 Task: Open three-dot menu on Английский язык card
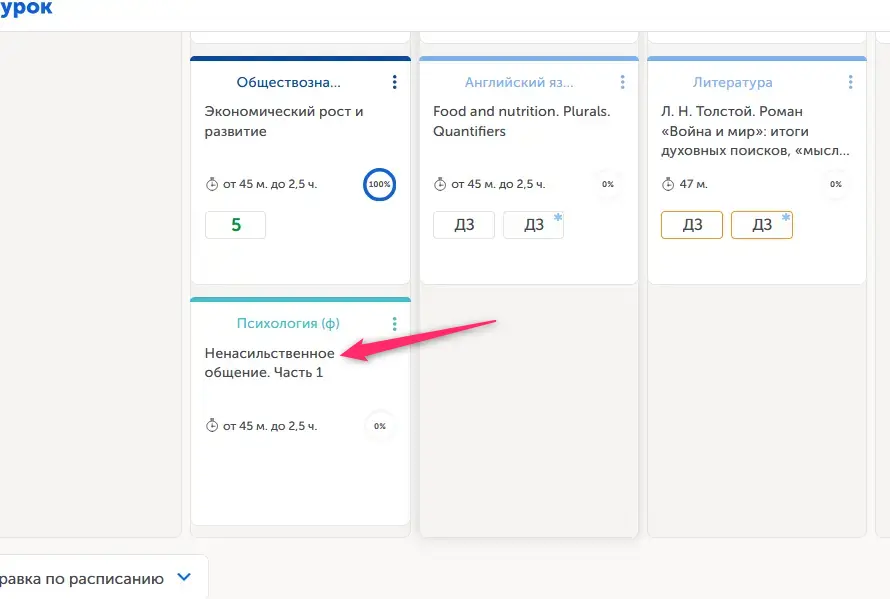(623, 82)
